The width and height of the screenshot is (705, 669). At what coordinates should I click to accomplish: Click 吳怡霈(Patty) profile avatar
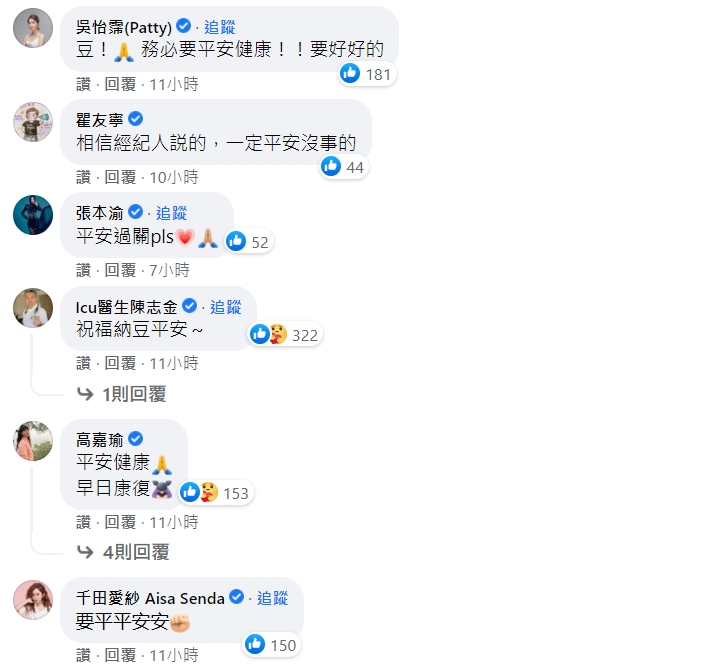click(33, 27)
